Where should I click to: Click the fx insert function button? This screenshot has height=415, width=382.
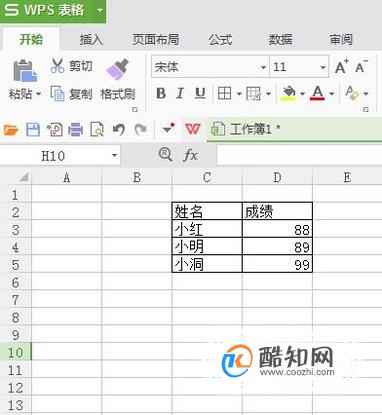tap(191, 155)
